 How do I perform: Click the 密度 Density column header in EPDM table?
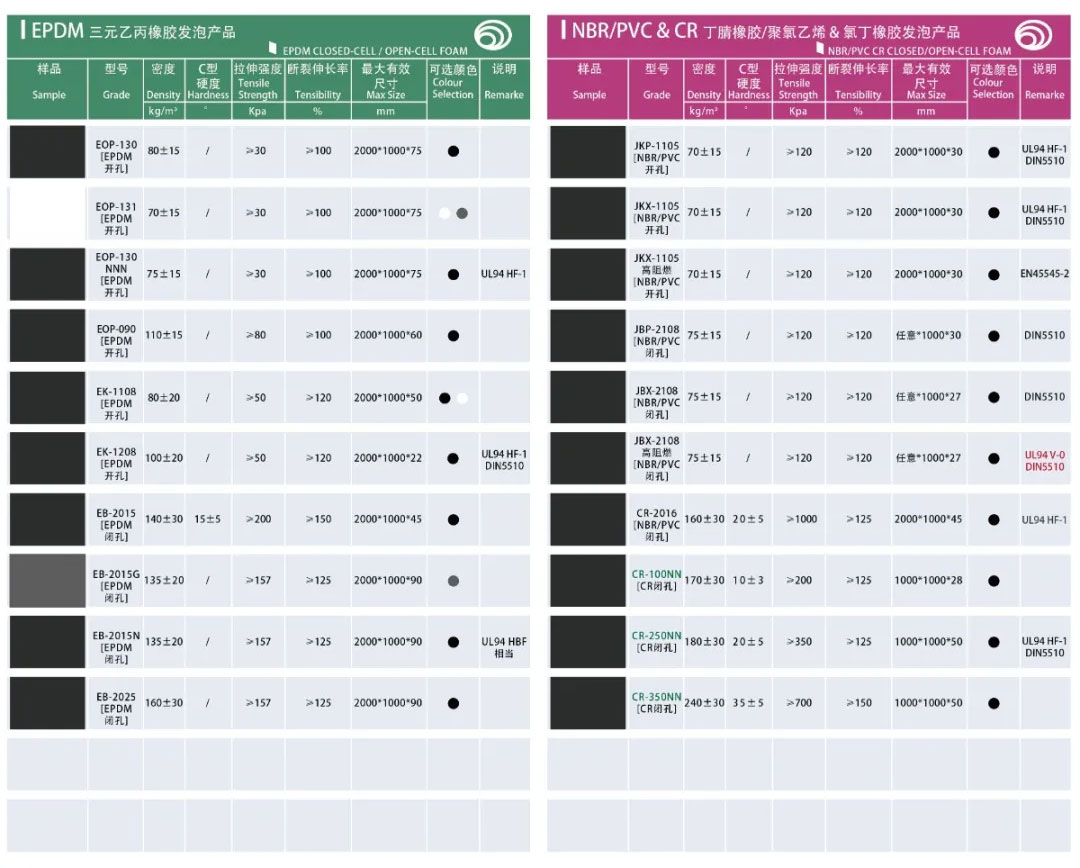pyautogui.click(x=163, y=81)
